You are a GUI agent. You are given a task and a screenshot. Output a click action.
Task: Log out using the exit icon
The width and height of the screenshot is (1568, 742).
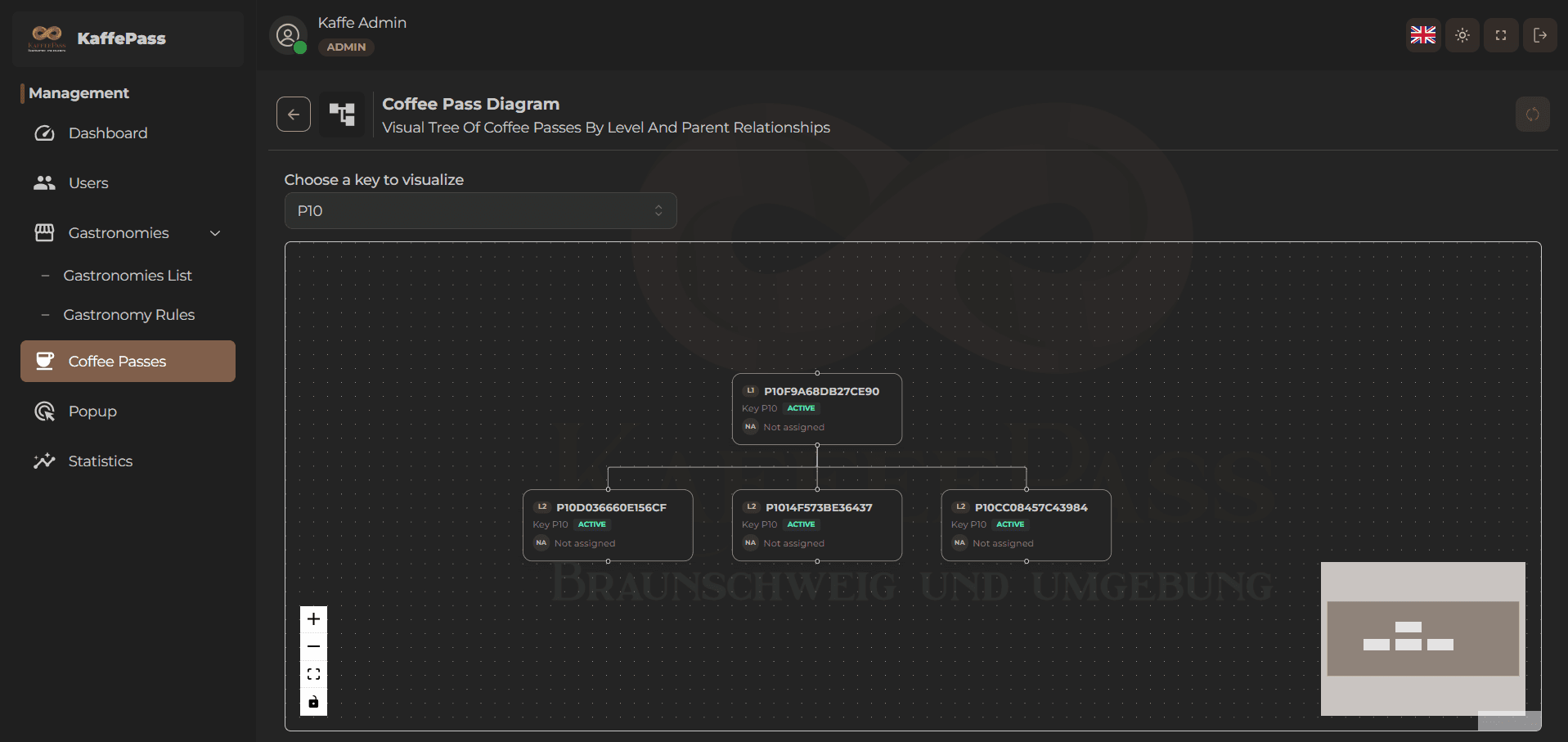pyautogui.click(x=1539, y=35)
